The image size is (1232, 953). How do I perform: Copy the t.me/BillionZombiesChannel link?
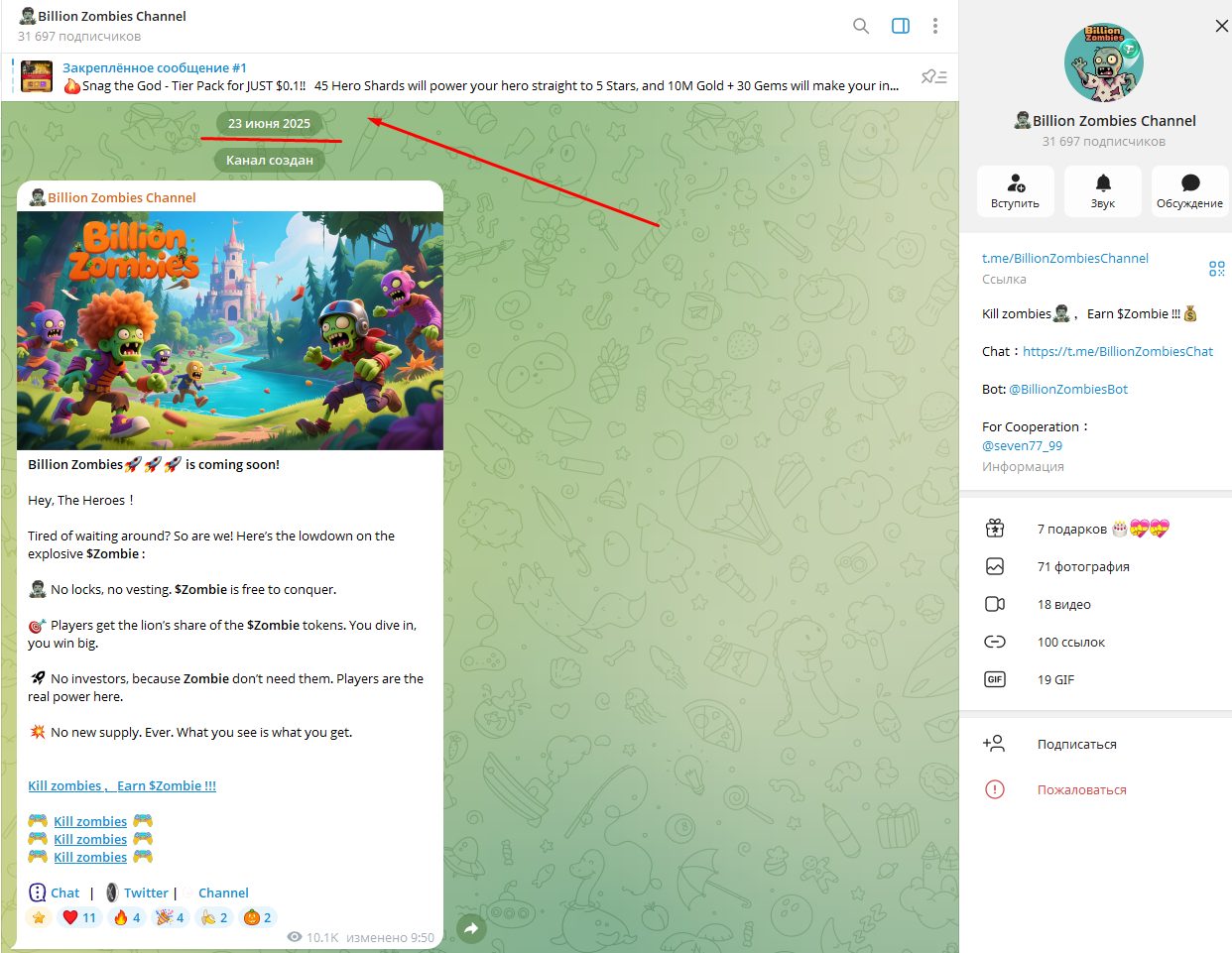[1065, 258]
